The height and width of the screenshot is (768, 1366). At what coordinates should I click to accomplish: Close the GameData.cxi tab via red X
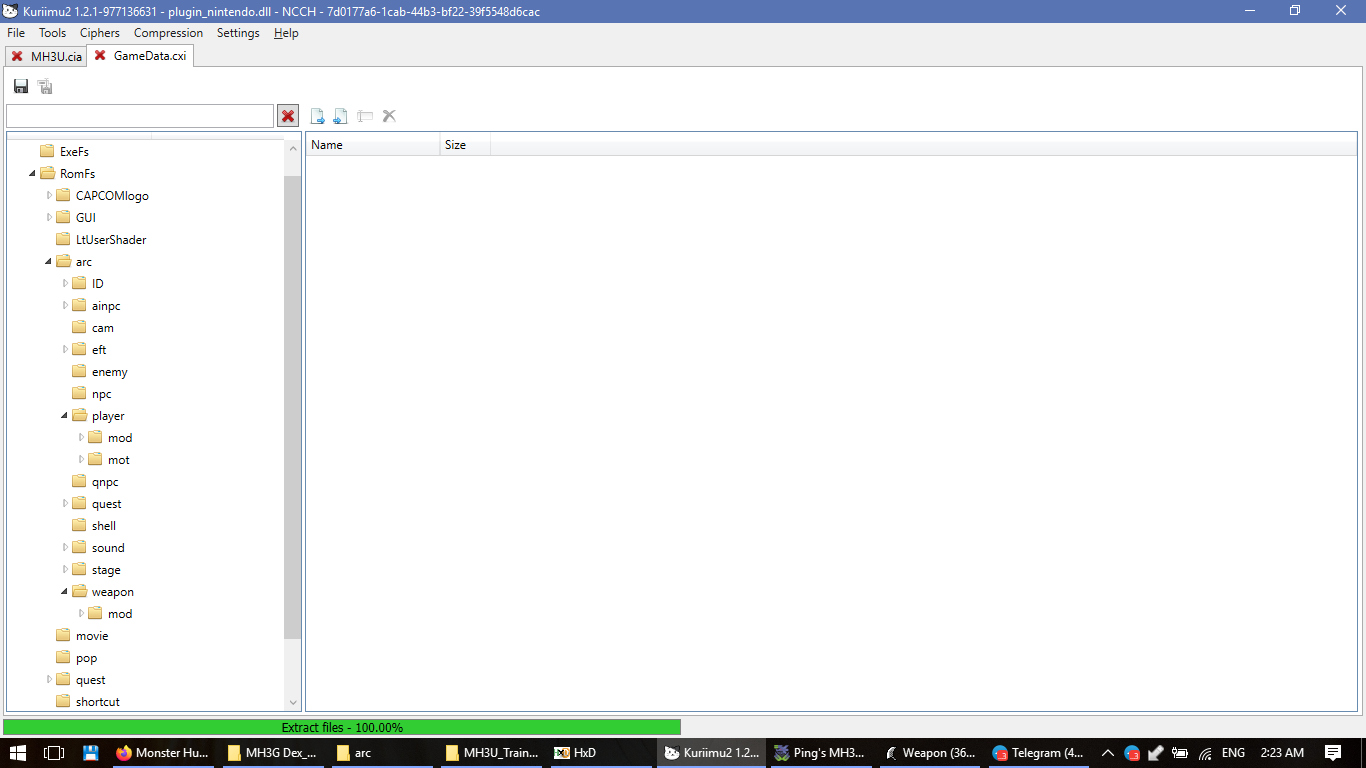[x=100, y=56]
